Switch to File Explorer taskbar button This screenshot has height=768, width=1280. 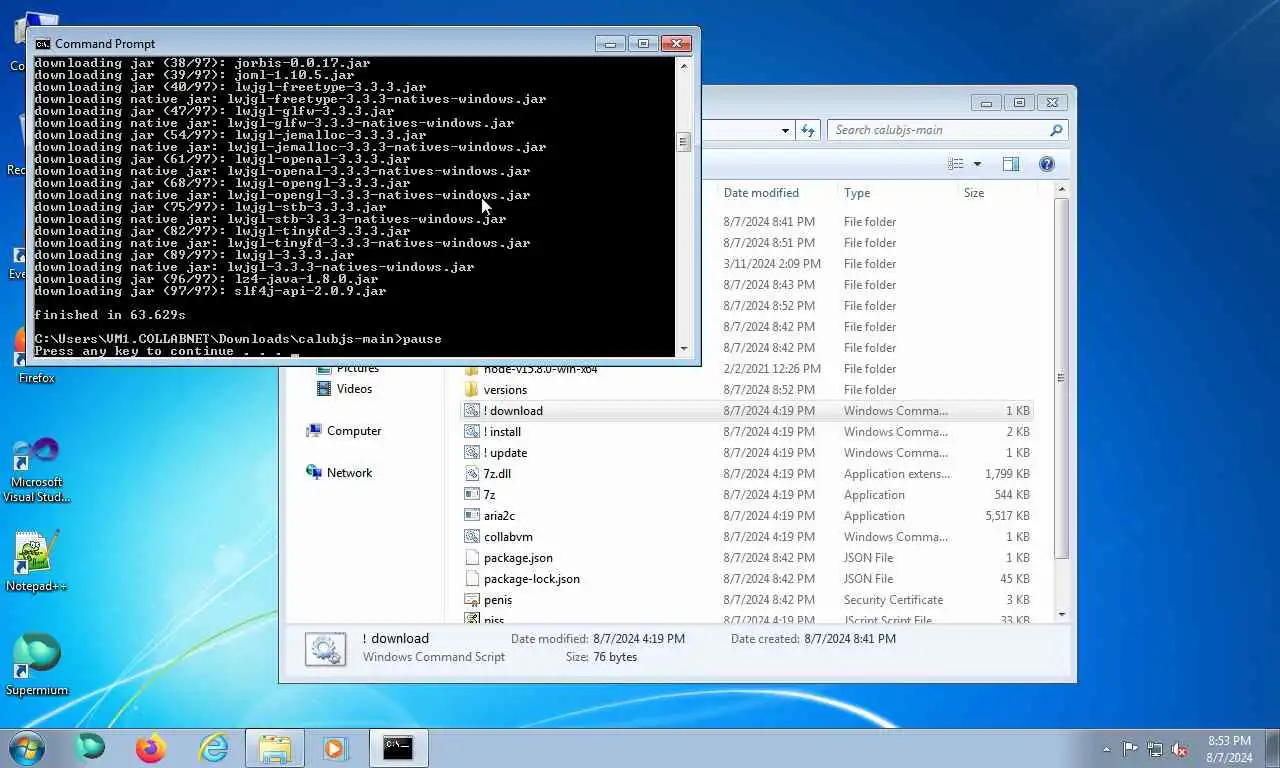click(275, 747)
